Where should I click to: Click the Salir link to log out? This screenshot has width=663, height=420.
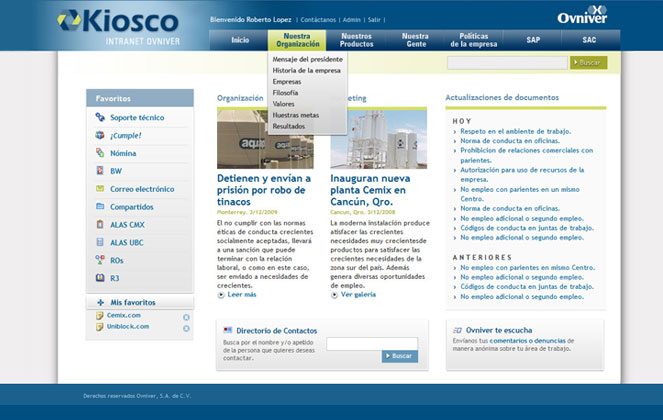point(374,19)
